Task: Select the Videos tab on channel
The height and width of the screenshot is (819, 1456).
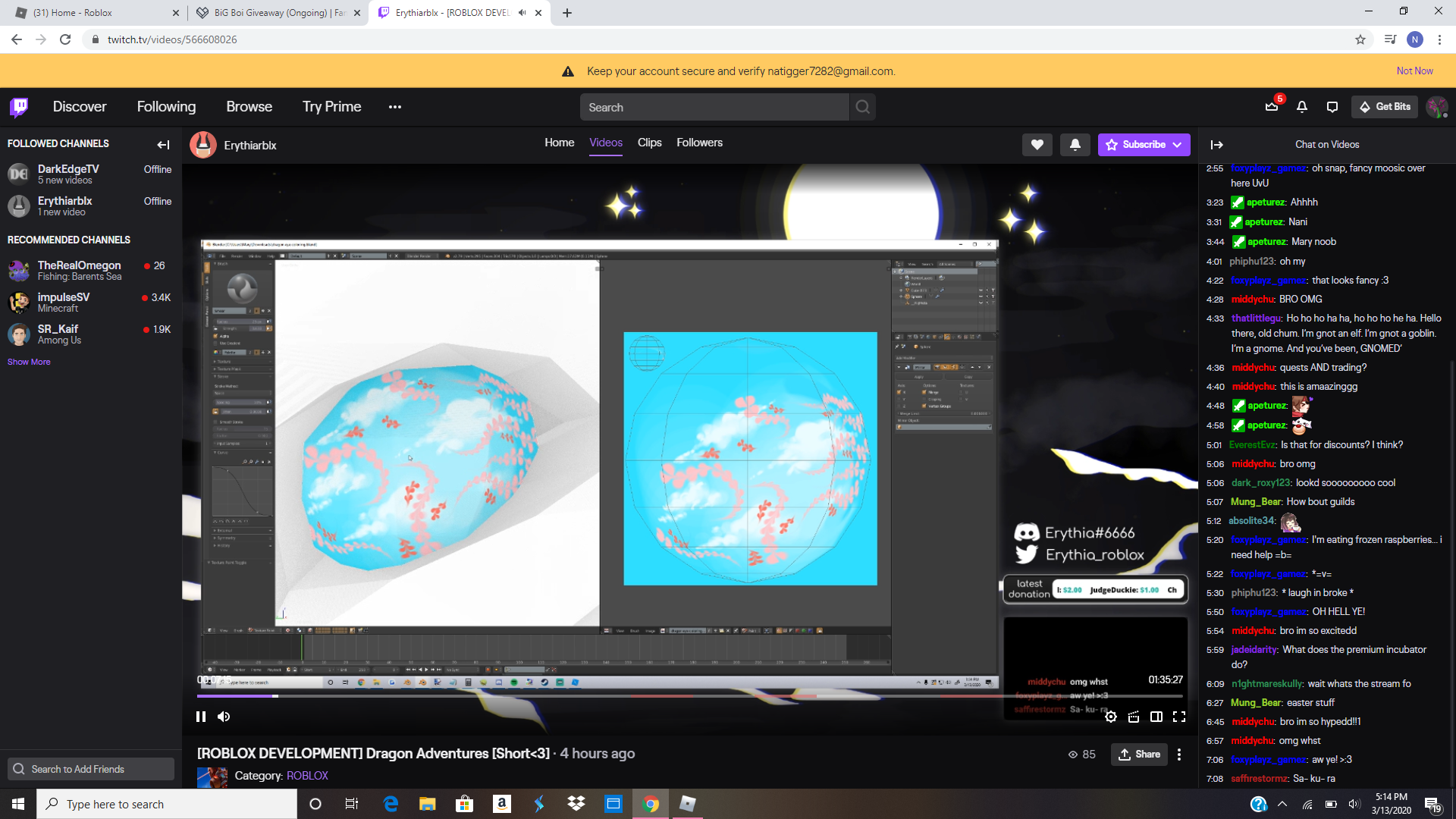Action: (607, 142)
